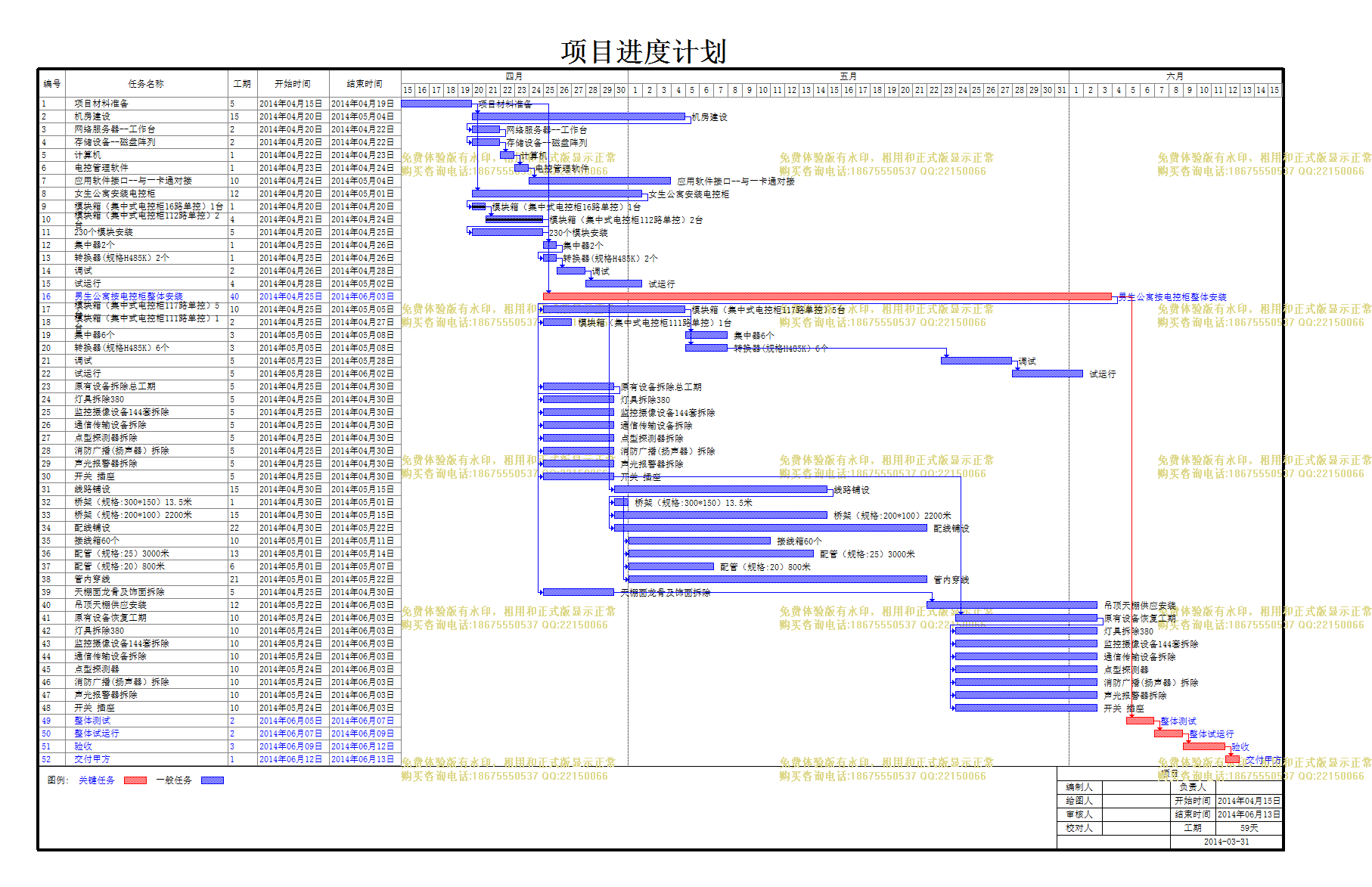Click the blue 一般任务 legend swatch

tap(213, 780)
